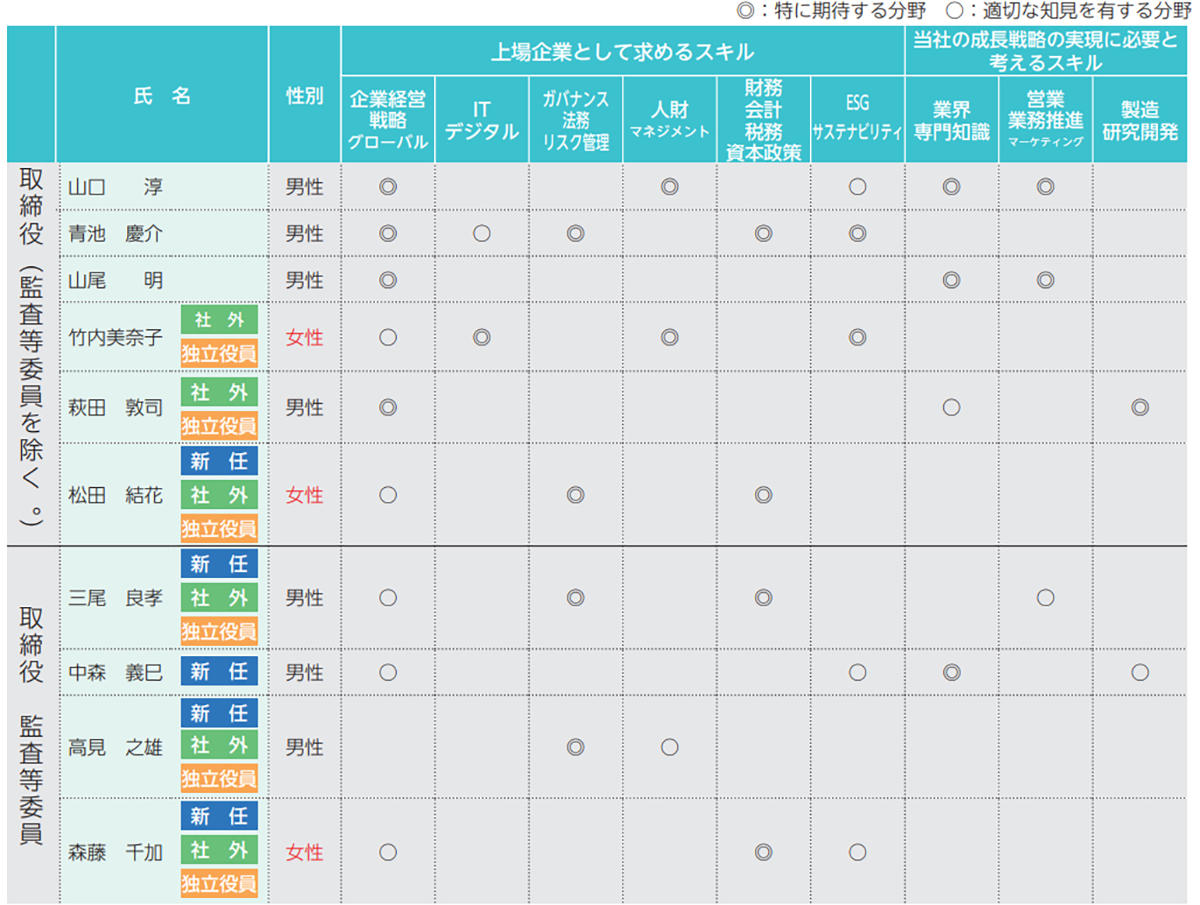
Task: Click 萩田 敦司's 製造研究開発 double circle
Action: 1139,407
